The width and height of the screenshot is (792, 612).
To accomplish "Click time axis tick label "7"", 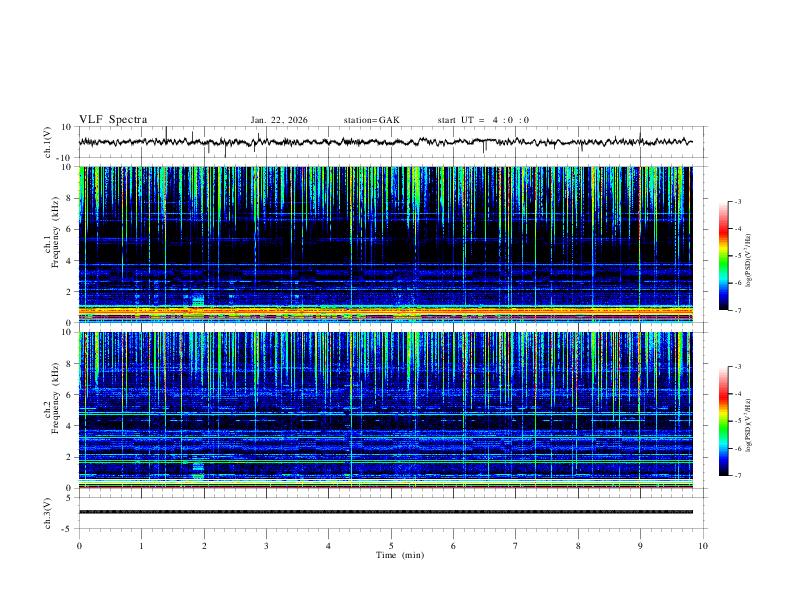I will (516, 546).
